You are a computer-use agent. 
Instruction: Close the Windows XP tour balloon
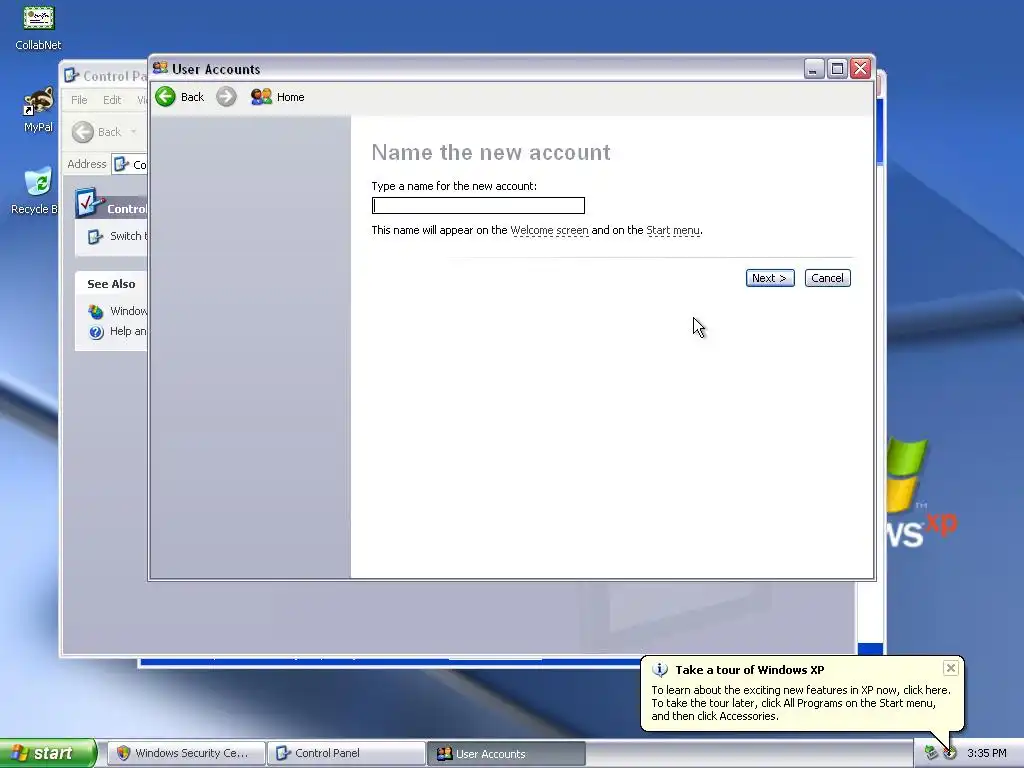click(x=951, y=668)
